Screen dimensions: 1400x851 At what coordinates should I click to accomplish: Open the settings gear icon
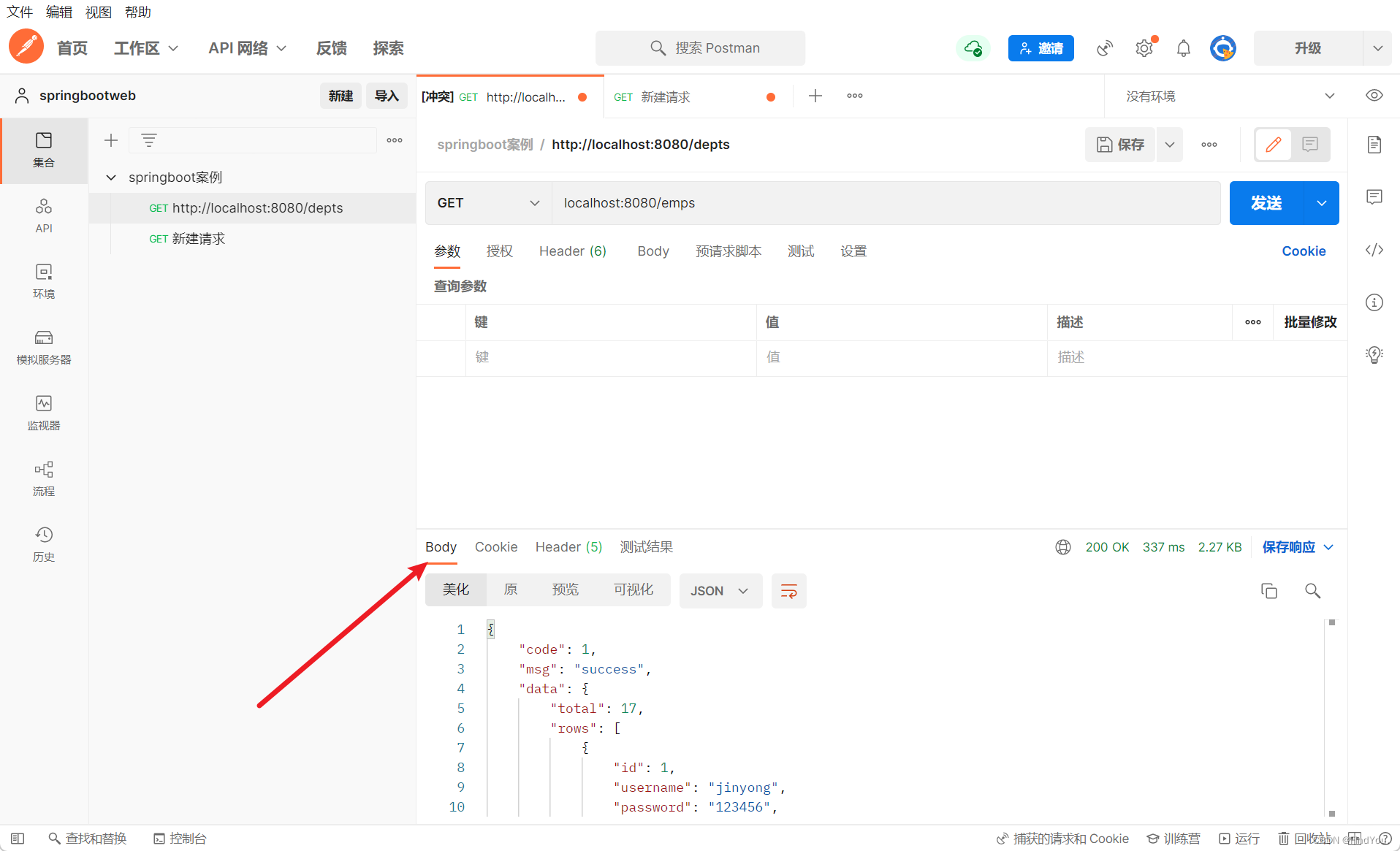pos(1144,48)
